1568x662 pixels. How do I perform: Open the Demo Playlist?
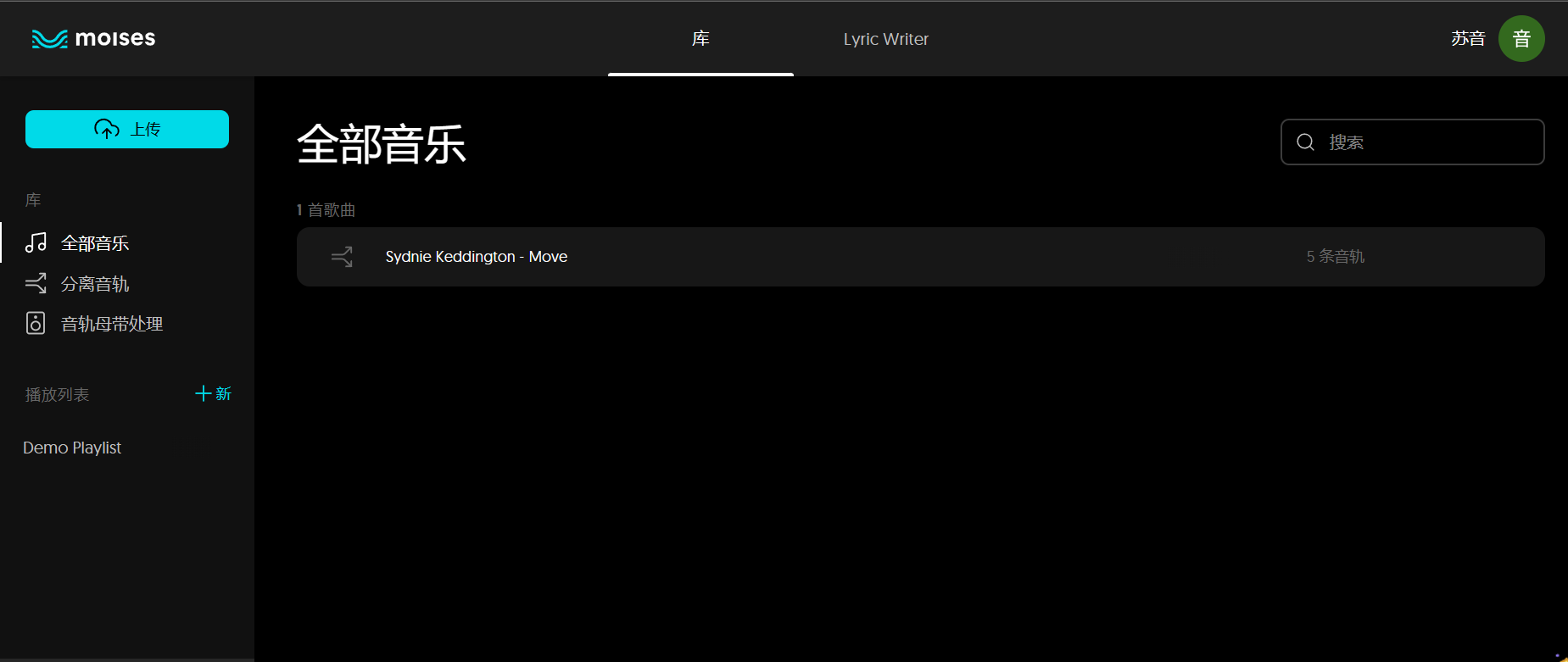[x=72, y=448]
